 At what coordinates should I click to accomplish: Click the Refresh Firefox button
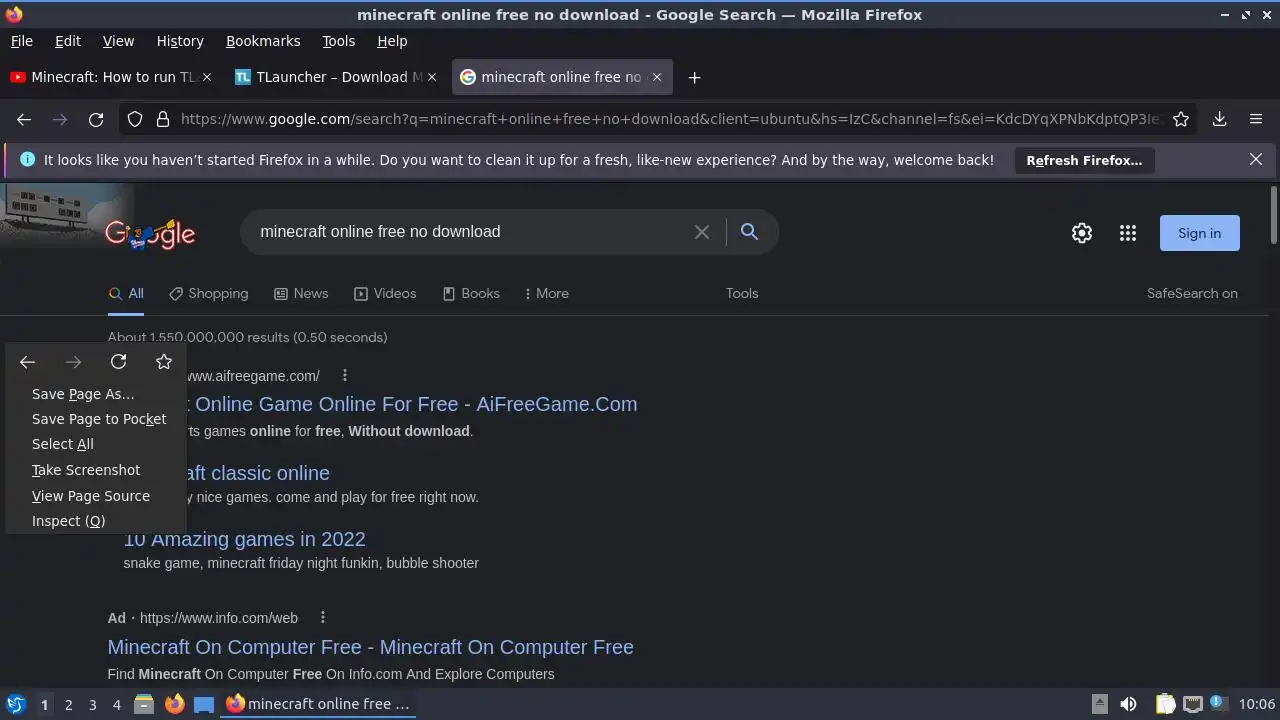point(1084,160)
